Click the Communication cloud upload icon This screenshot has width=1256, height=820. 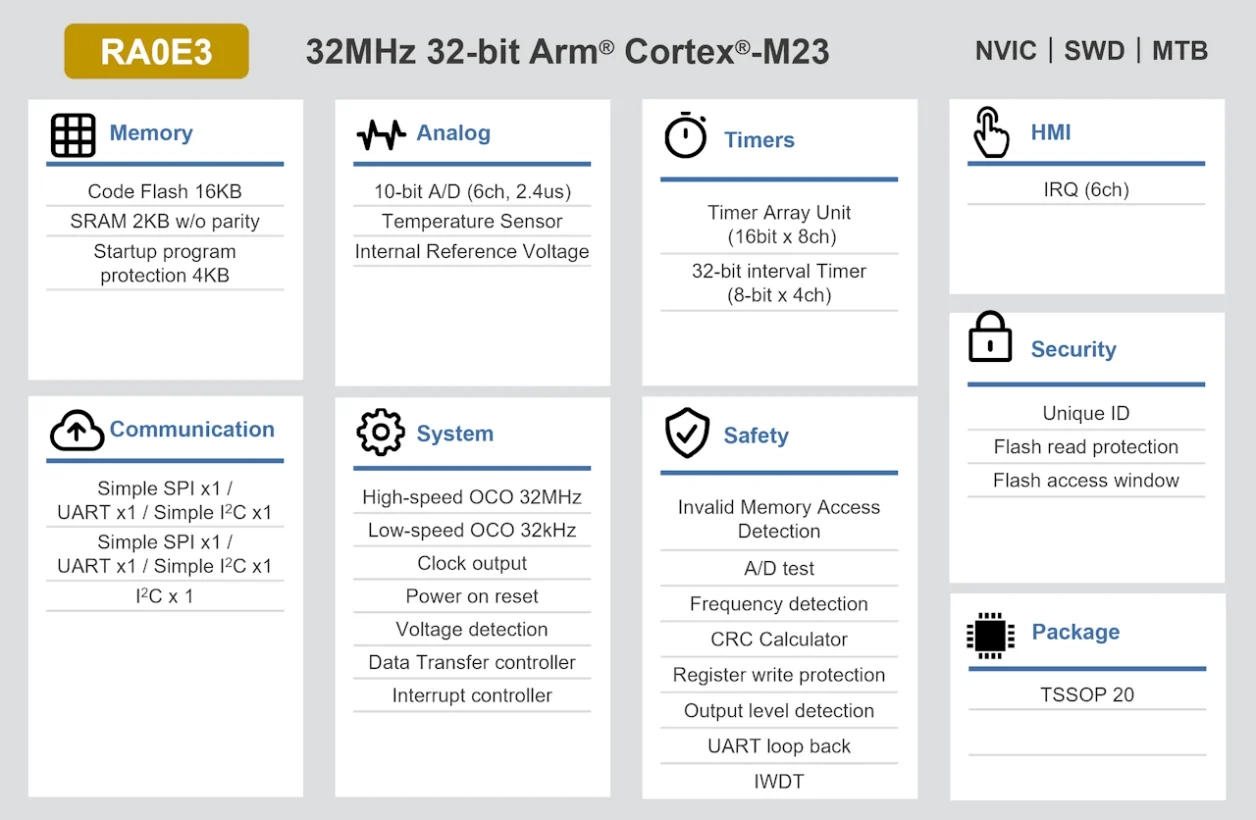tap(77, 430)
